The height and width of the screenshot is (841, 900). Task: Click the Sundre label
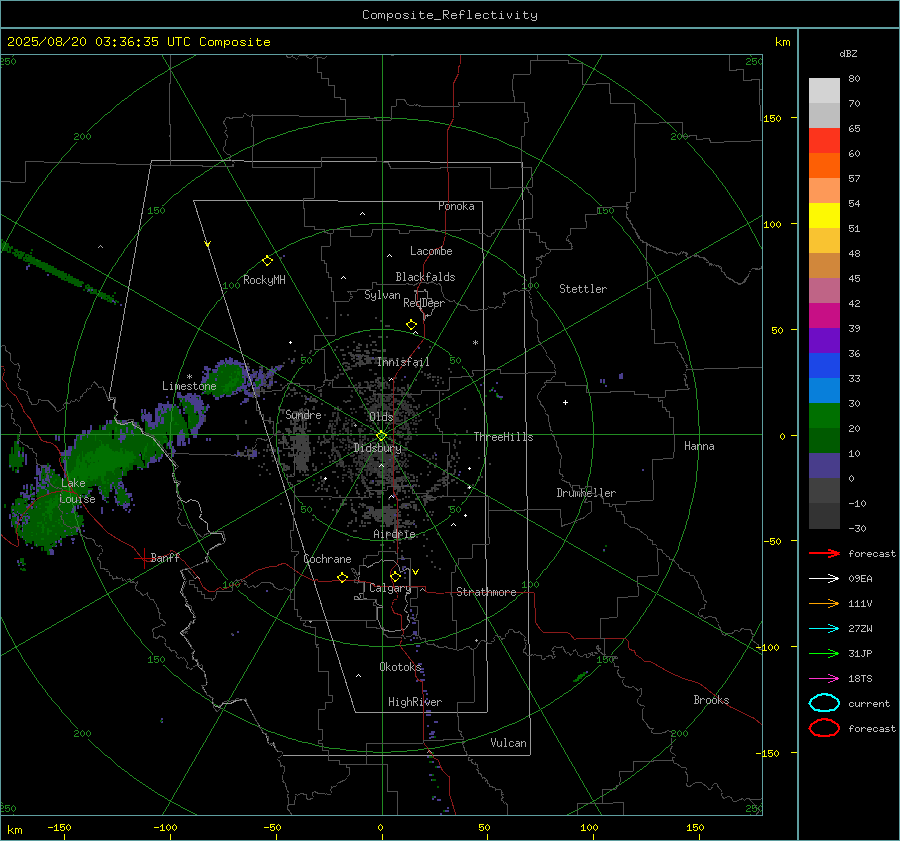[x=303, y=415]
